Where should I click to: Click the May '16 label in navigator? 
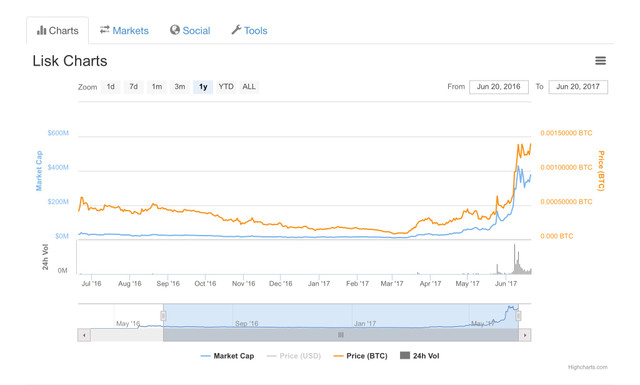coord(128,323)
